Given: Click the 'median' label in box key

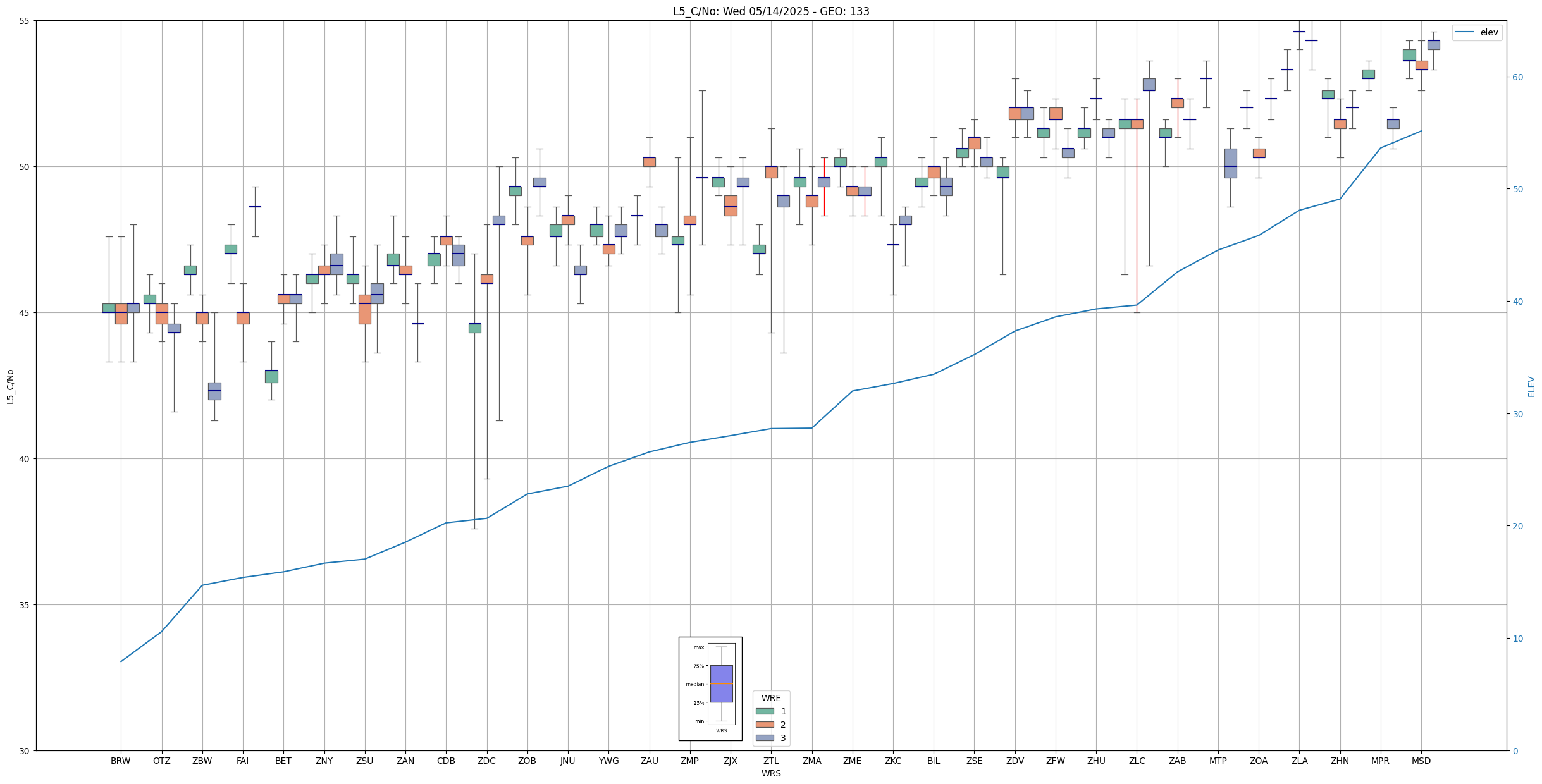Looking at the screenshot, I should point(694,684).
